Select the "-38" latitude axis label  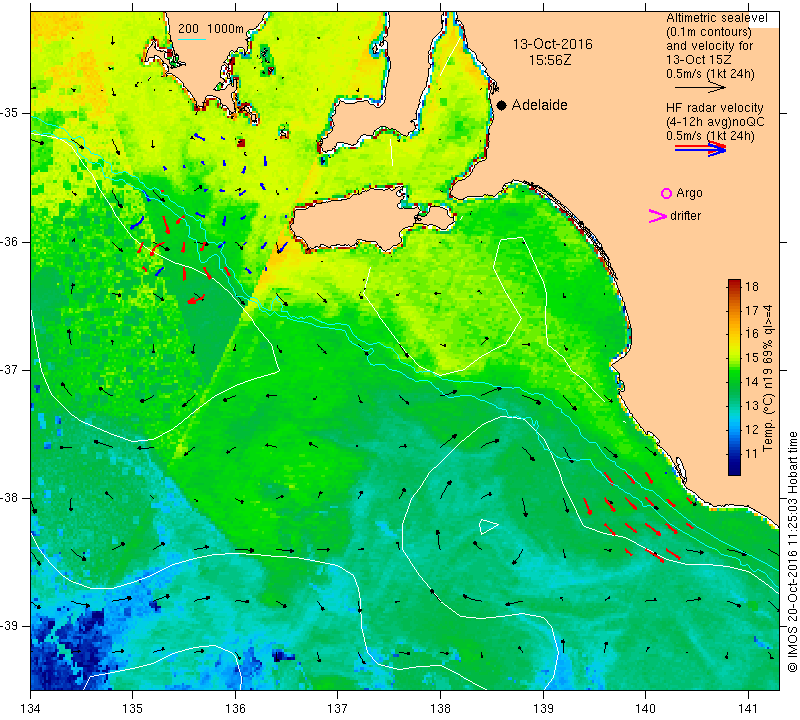click(x=9, y=498)
